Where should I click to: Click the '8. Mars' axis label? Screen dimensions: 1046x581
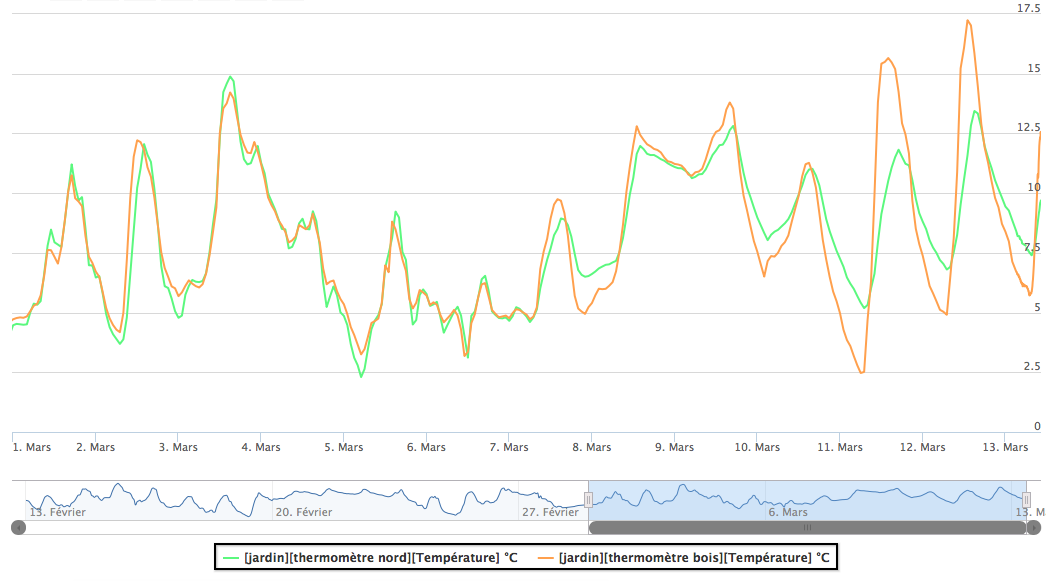tap(592, 447)
